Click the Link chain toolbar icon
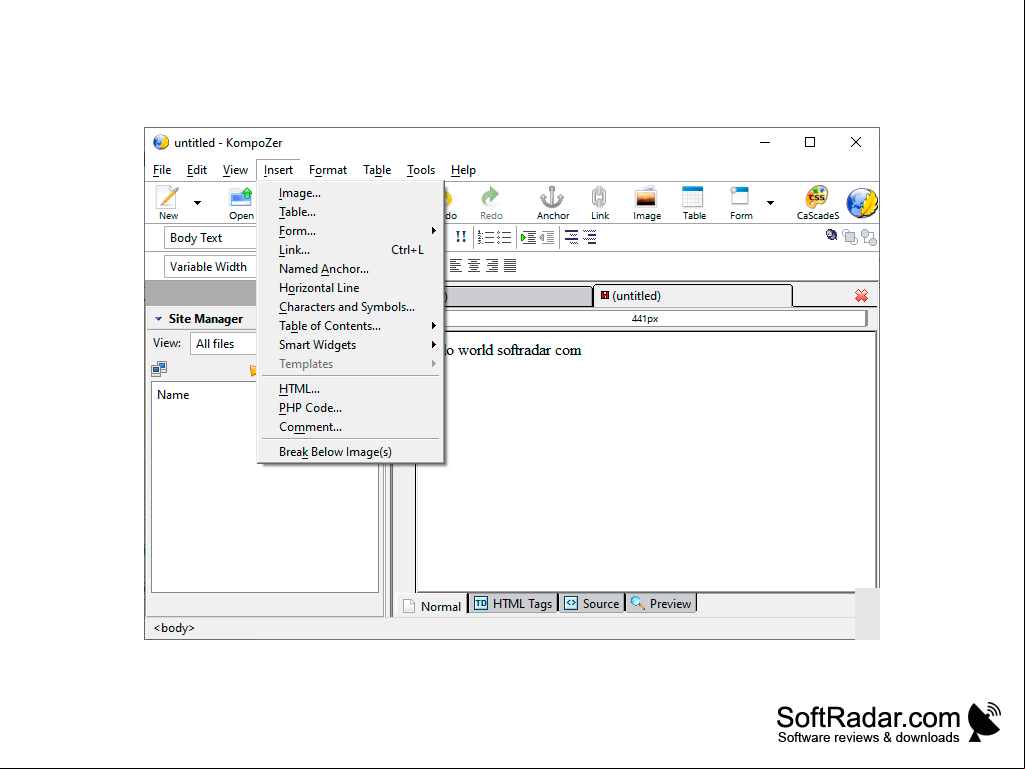The width and height of the screenshot is (1025, 769). pyautogui.click(x=599, y=197)
